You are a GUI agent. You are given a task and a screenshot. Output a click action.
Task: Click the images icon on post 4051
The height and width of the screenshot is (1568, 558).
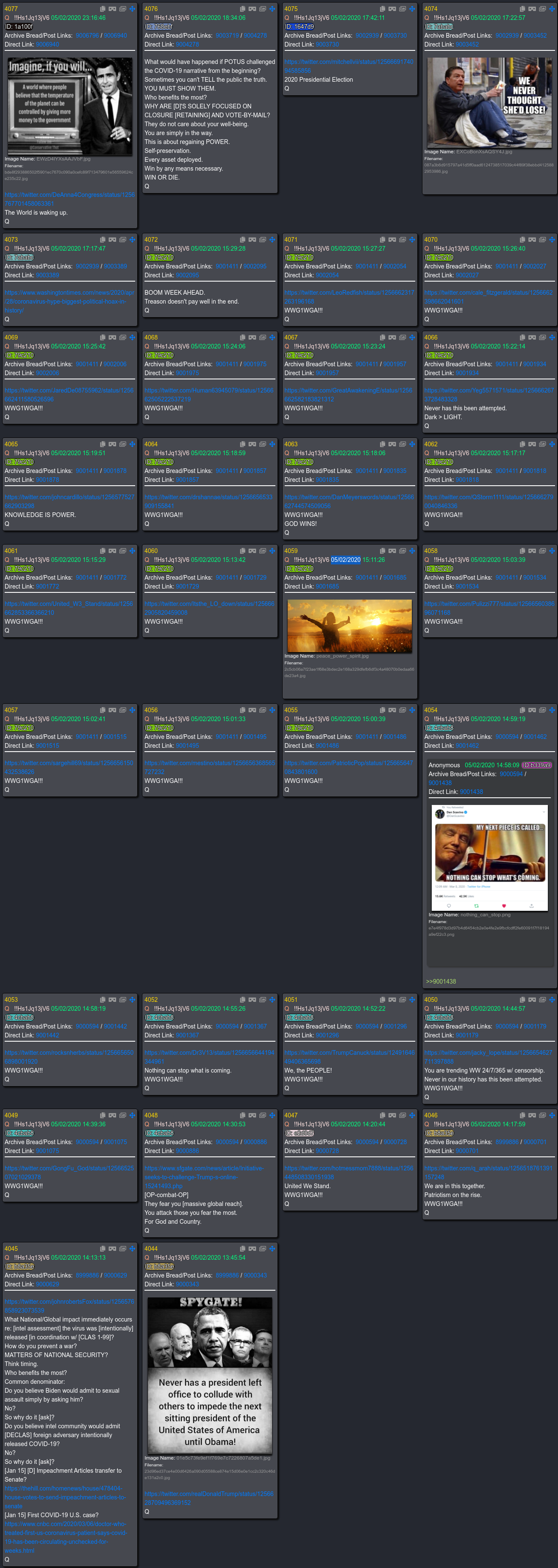[403, 1000]
